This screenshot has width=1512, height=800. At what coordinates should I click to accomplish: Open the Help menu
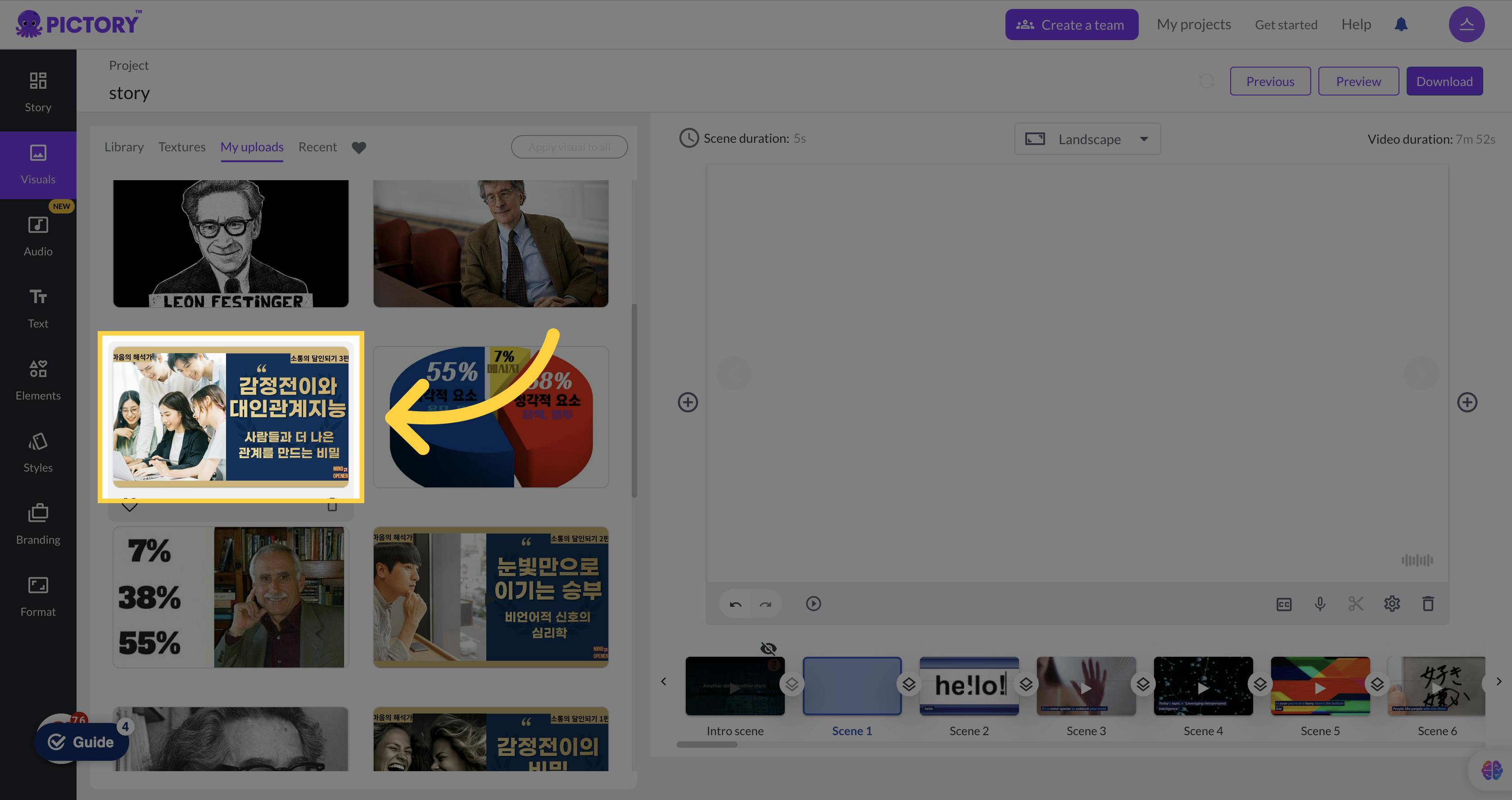pyautogui.click(x=1356, y=24)
